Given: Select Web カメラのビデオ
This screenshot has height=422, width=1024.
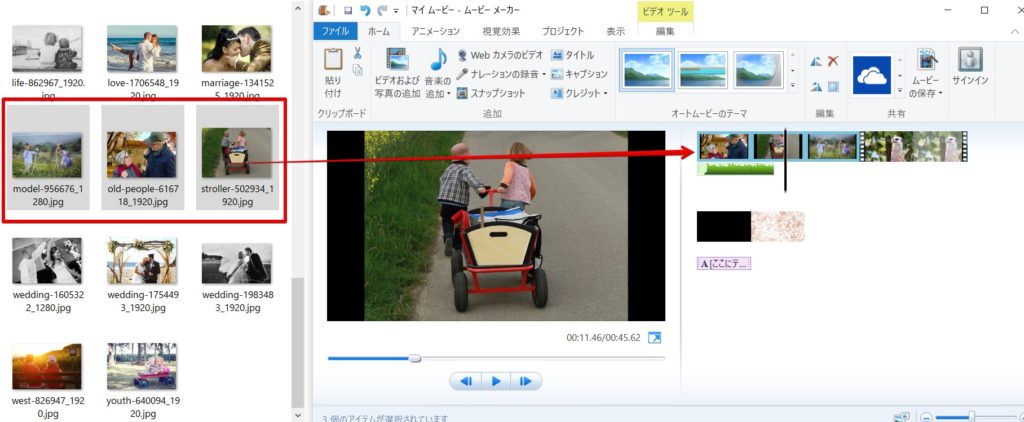Looking at the screenshot, I should coord(500,55).
